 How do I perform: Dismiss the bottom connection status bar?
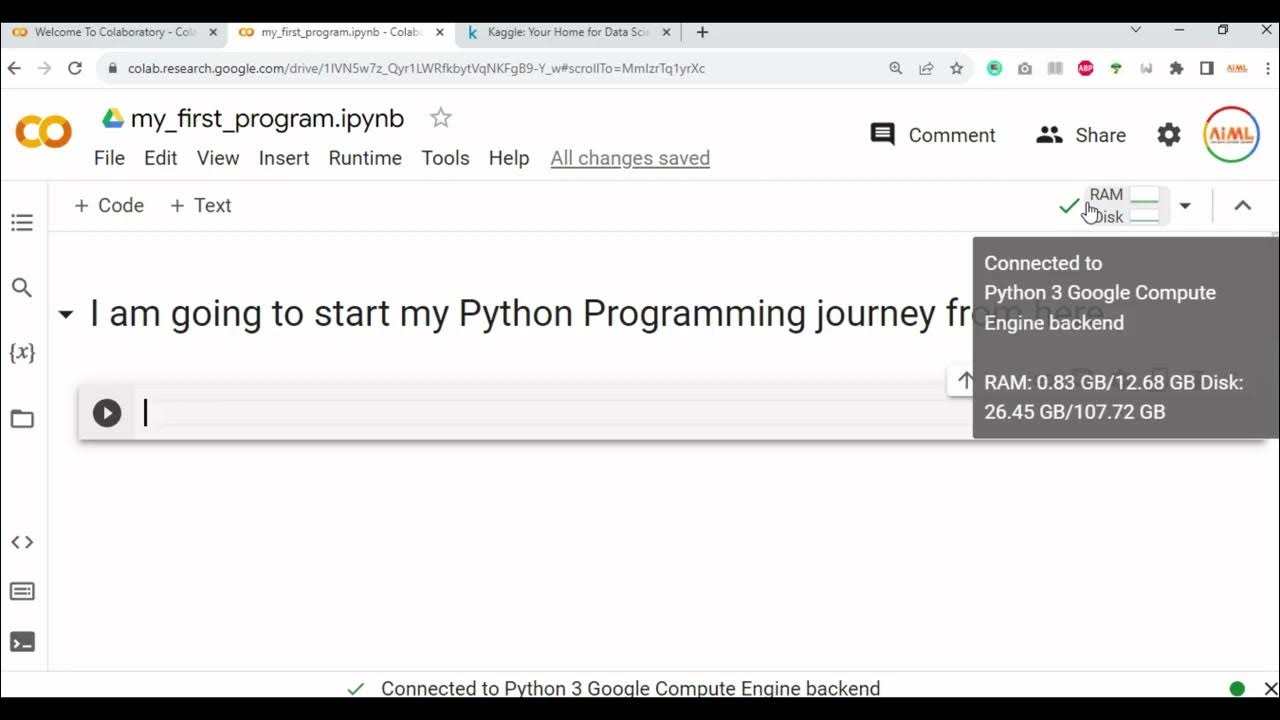click(x=1270, y=689)
